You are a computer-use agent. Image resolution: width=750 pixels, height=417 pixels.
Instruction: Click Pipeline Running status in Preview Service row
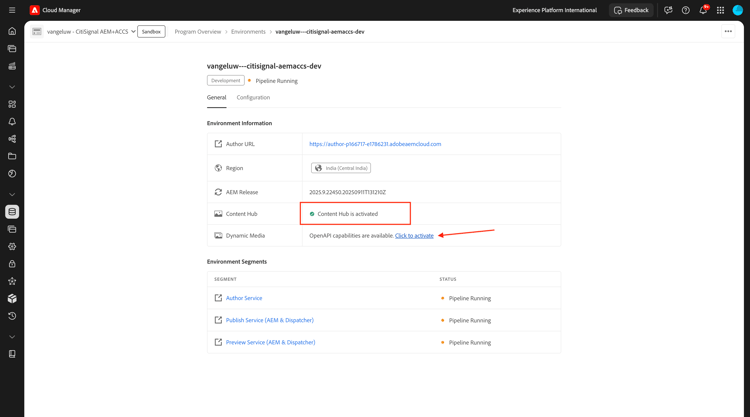(x=470, y=342)
